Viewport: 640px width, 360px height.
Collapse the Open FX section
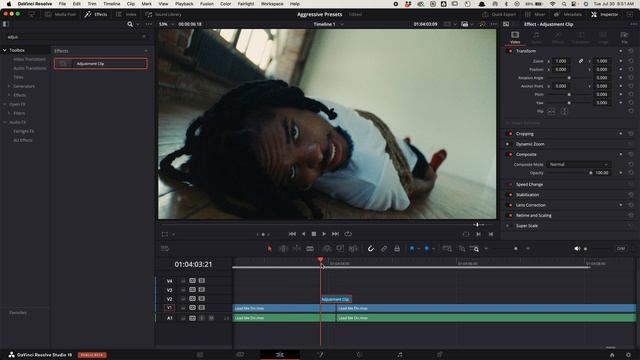(x=4, y=104)
